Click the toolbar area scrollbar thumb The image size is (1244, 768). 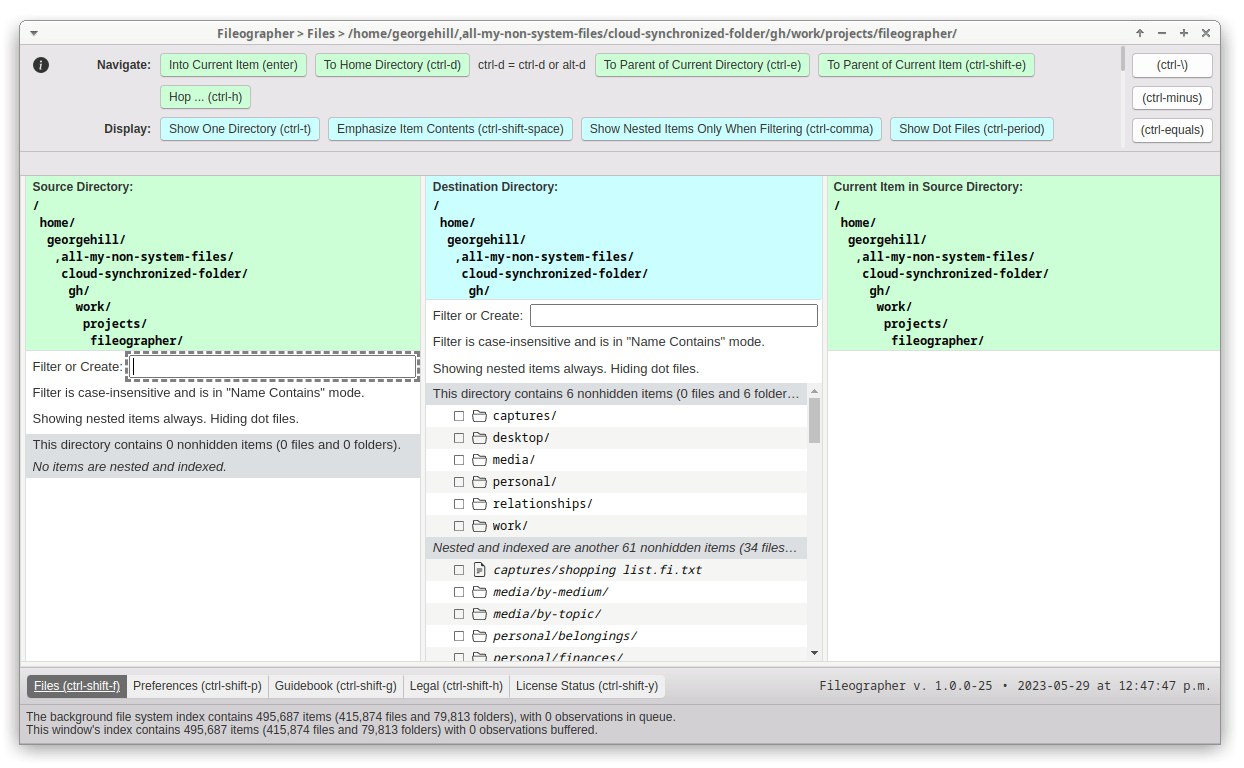click(1123, 58)
